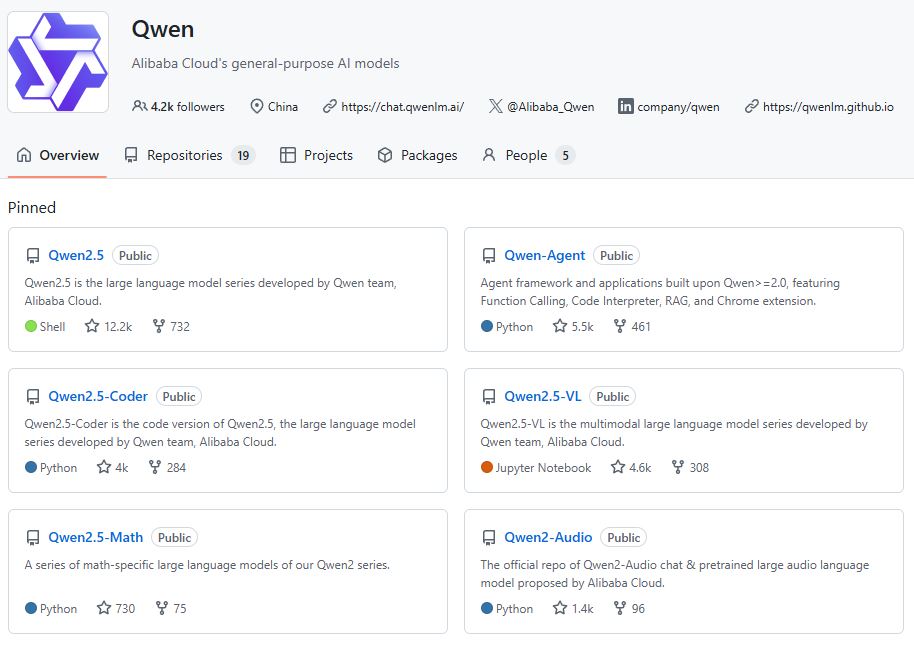
Task: Click the star icon on Qwen2.5
Action: pos(92,326)
